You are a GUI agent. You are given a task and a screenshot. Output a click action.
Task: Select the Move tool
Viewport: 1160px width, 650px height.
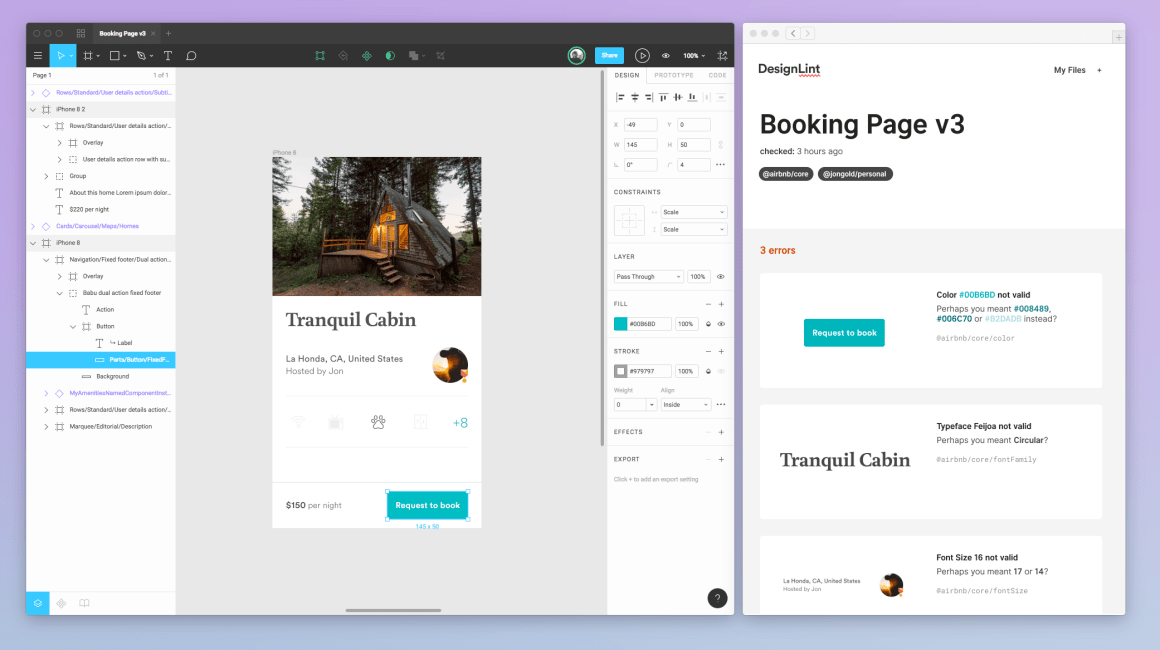(61, 55)
